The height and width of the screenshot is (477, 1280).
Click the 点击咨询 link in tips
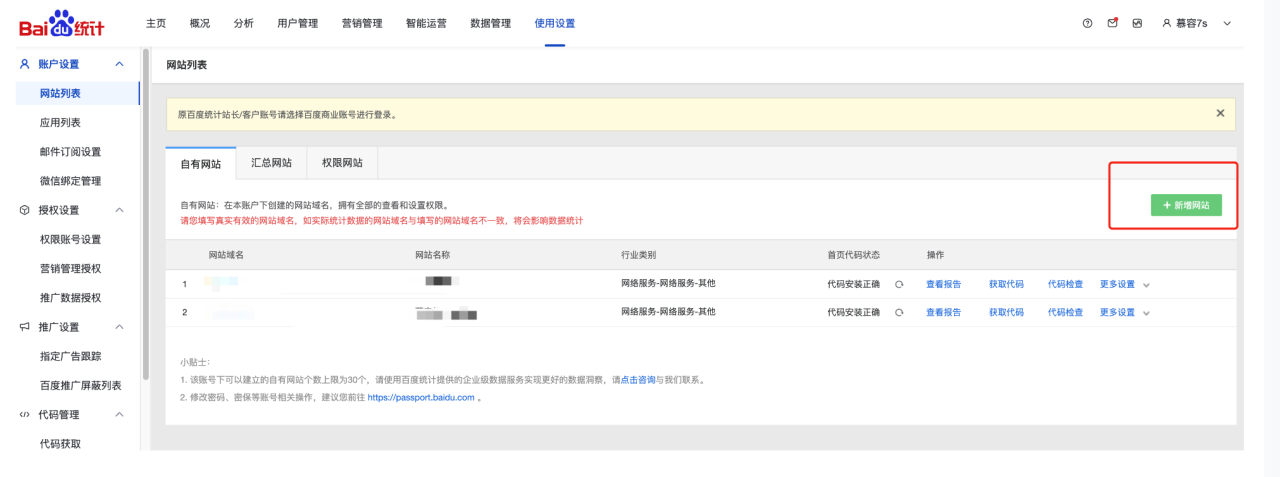coord(638,380)
